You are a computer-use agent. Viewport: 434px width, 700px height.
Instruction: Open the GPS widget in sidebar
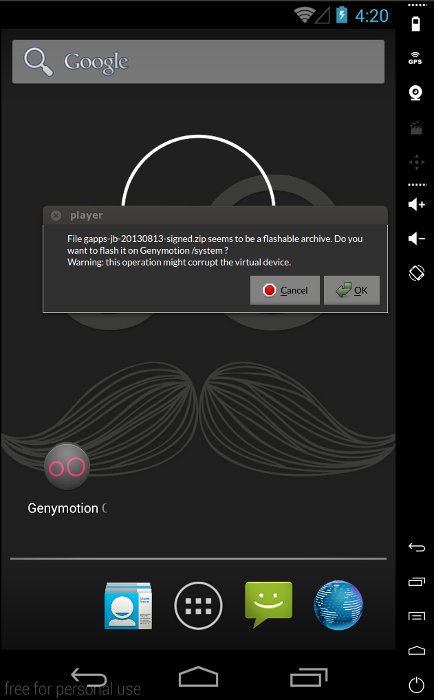tap(415, 58)
